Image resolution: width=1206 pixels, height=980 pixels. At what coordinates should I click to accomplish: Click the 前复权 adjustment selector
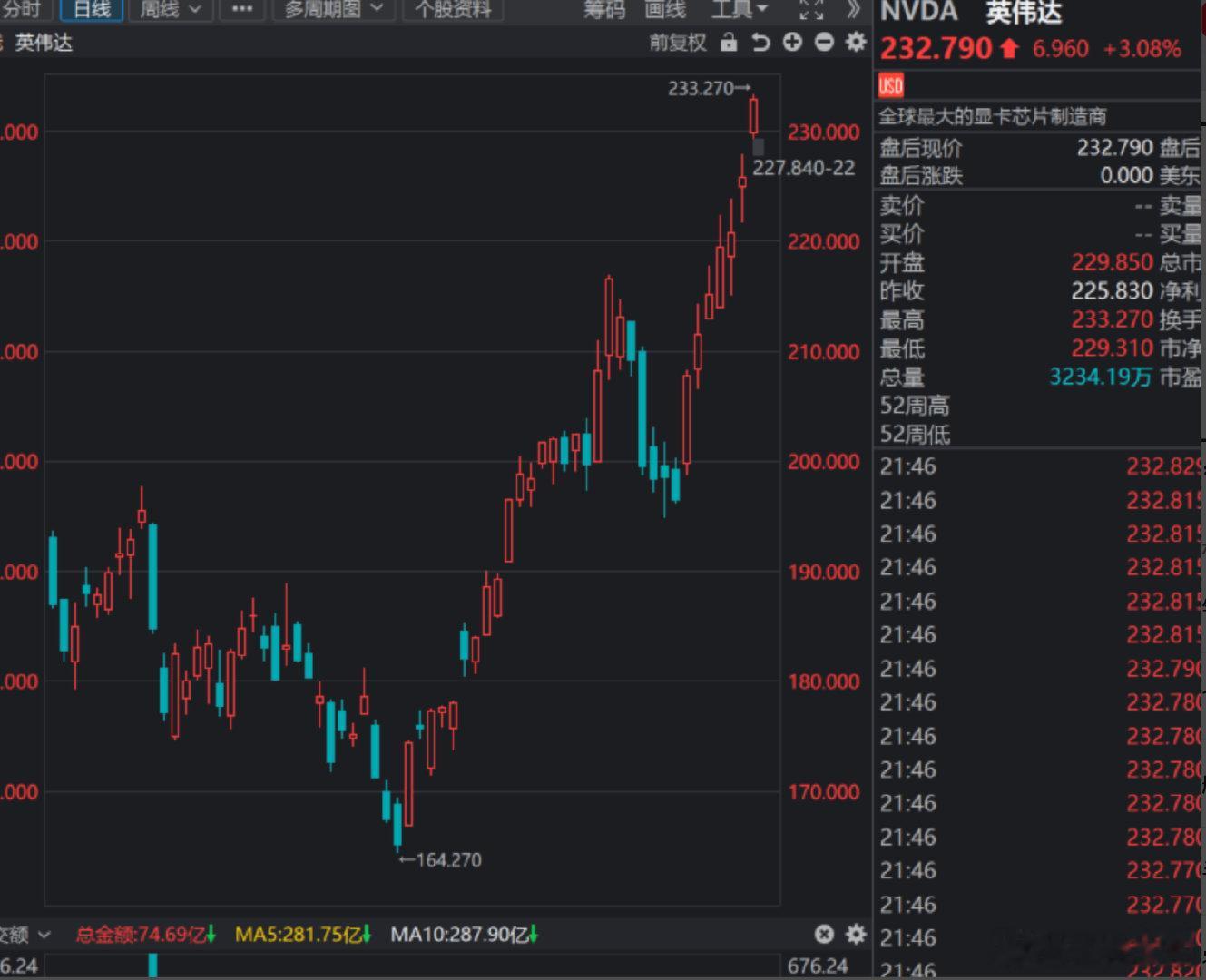click(678, 43)
